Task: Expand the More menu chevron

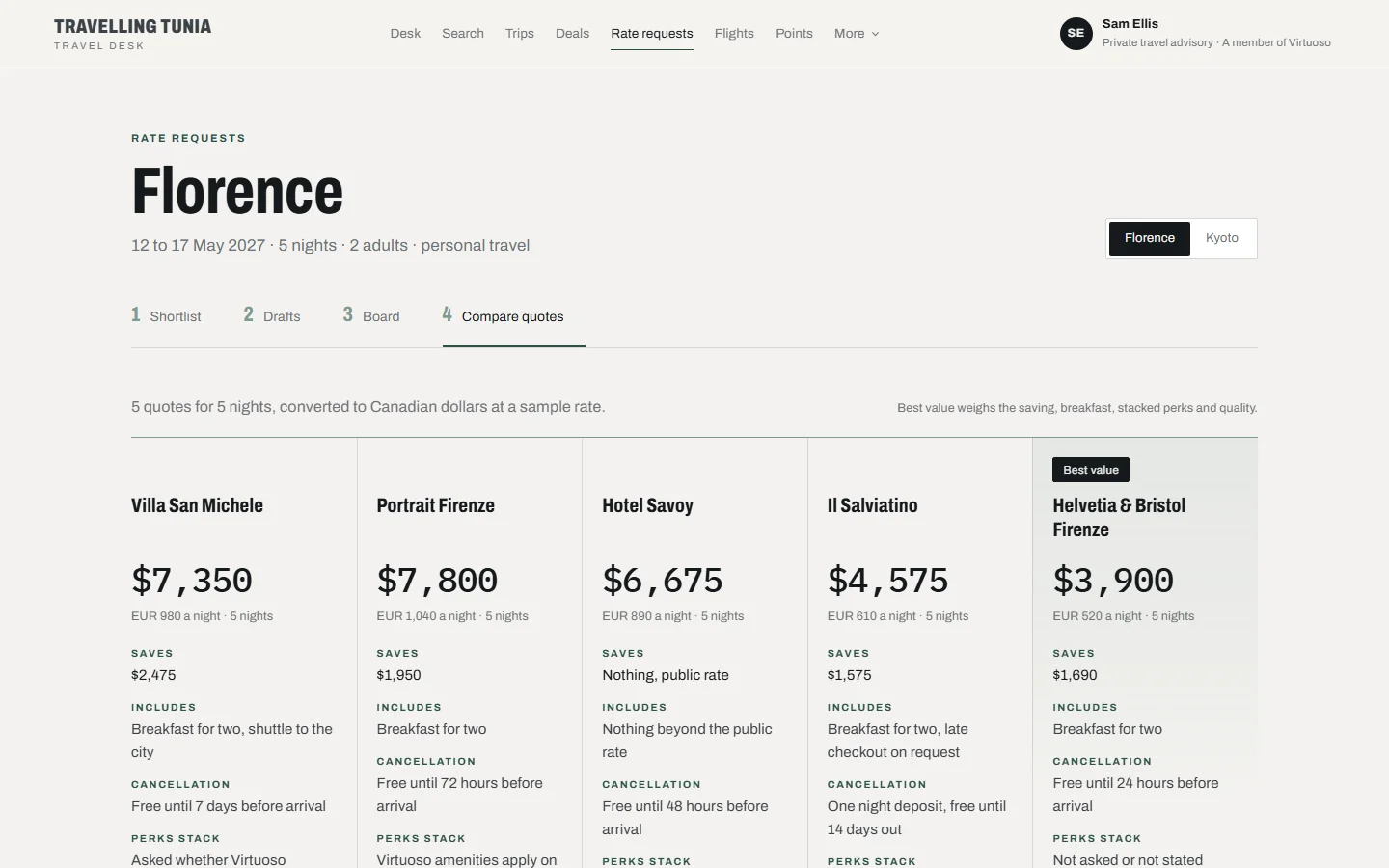Action: pyautogui.click(x=875, y=34)
